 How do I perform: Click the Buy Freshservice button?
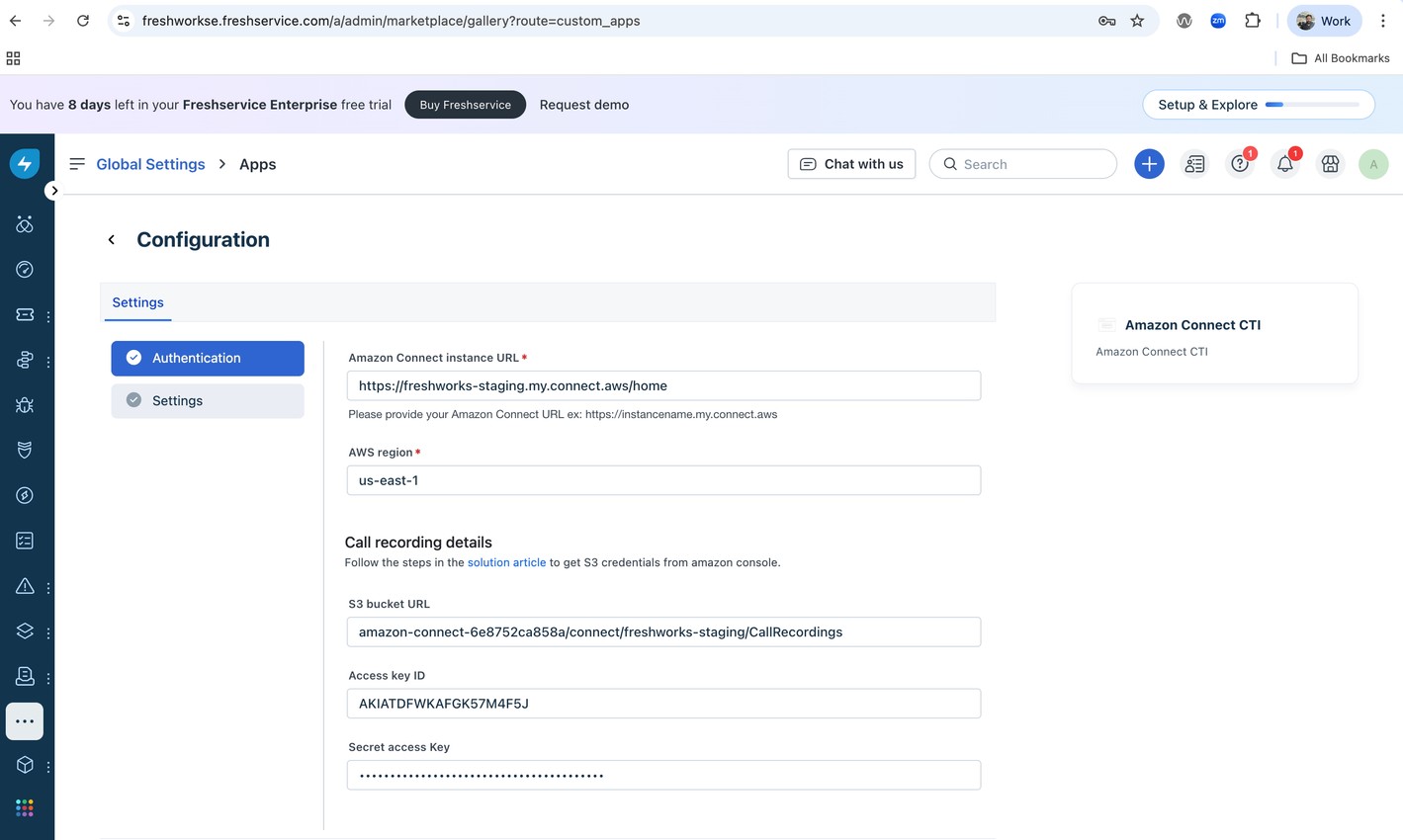[465, 105]
